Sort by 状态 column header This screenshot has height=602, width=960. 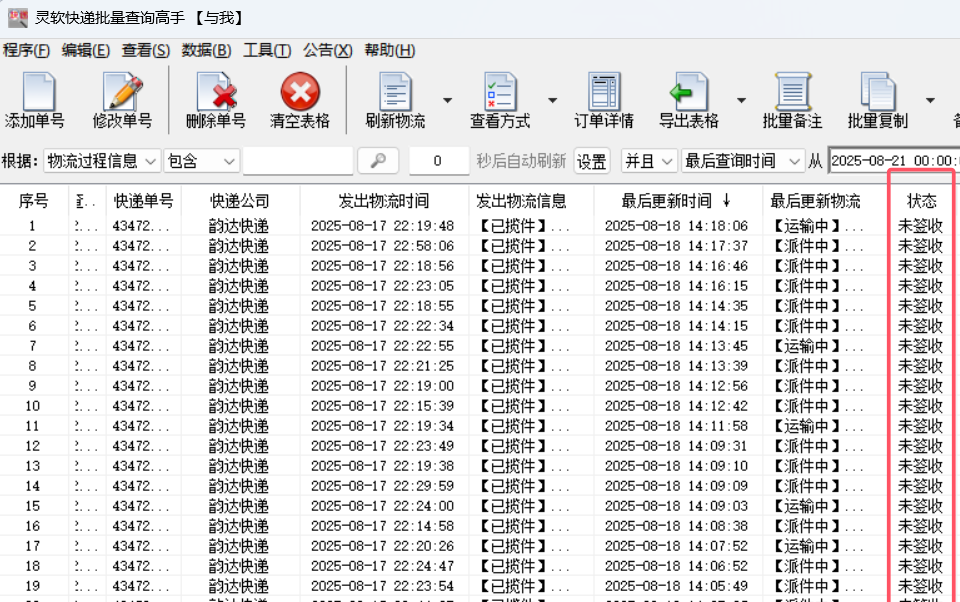[921, 201]
